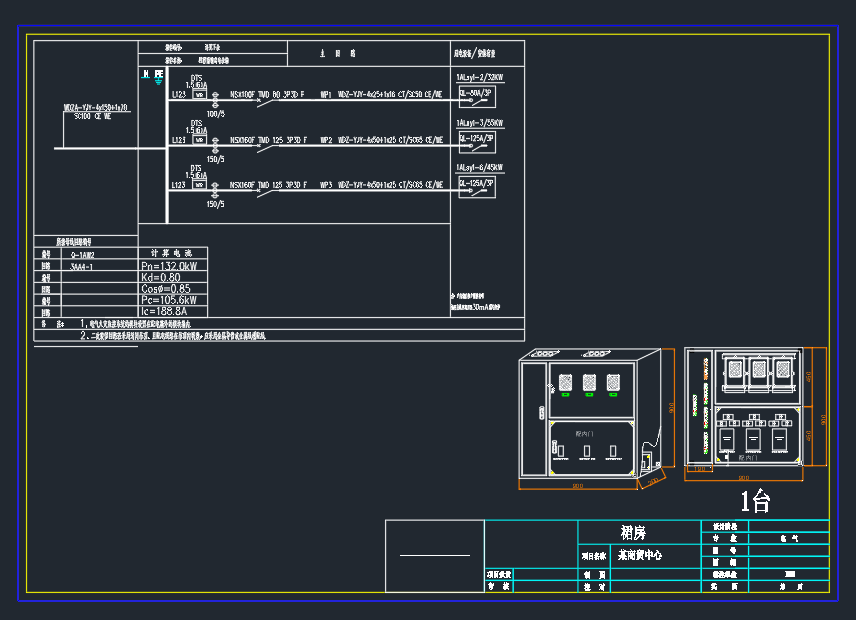The width and height of the screenshot is (856, 620).
Task: Click the N neutral bar label
Action: (x=146, y=74)
